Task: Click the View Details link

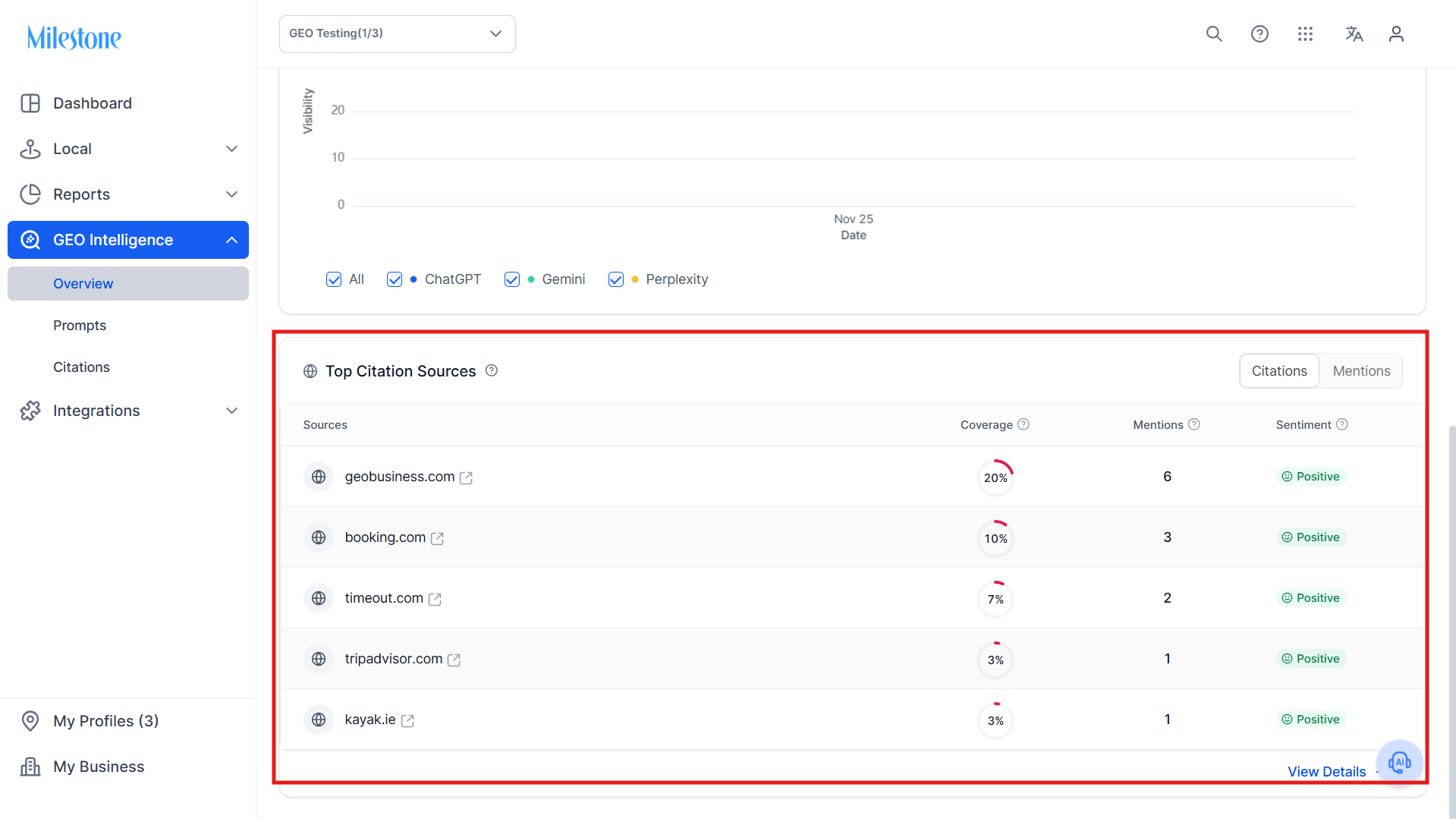Action: [1326, 772]
